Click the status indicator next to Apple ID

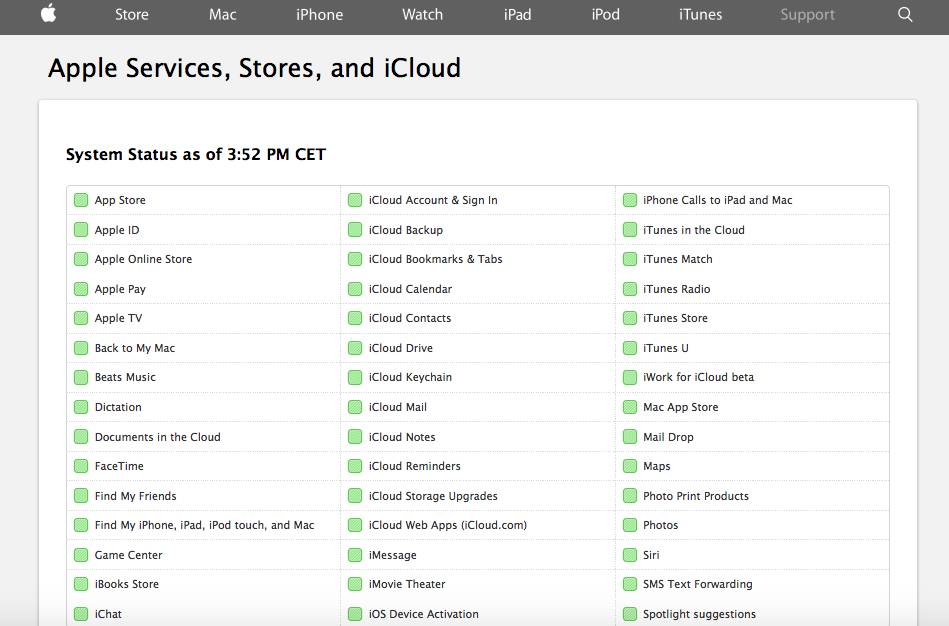(81, 230)
